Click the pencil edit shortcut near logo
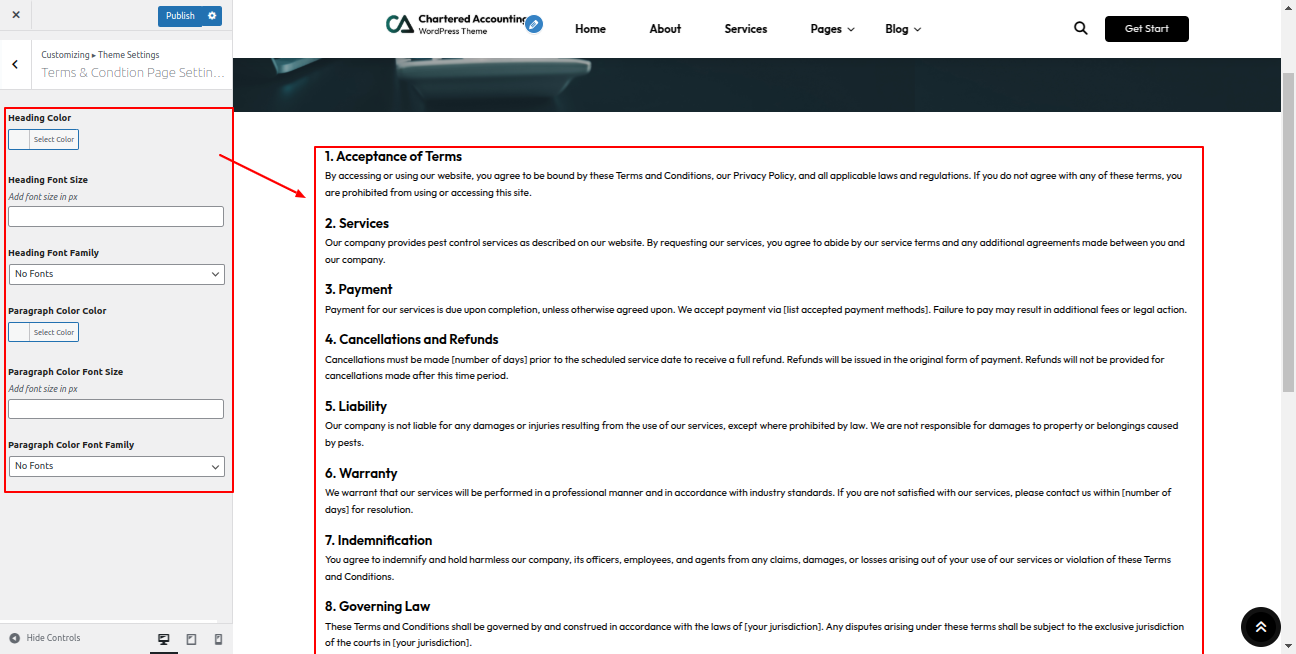The image size is (1296, 654). tap(534, 24)
